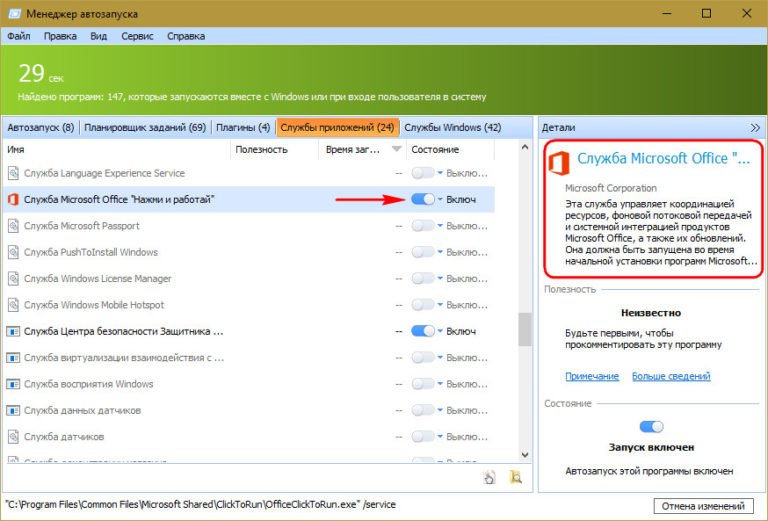Sort by the Полезность column header
Viewport: 768px width, 521px height.
tap(261, 149)
